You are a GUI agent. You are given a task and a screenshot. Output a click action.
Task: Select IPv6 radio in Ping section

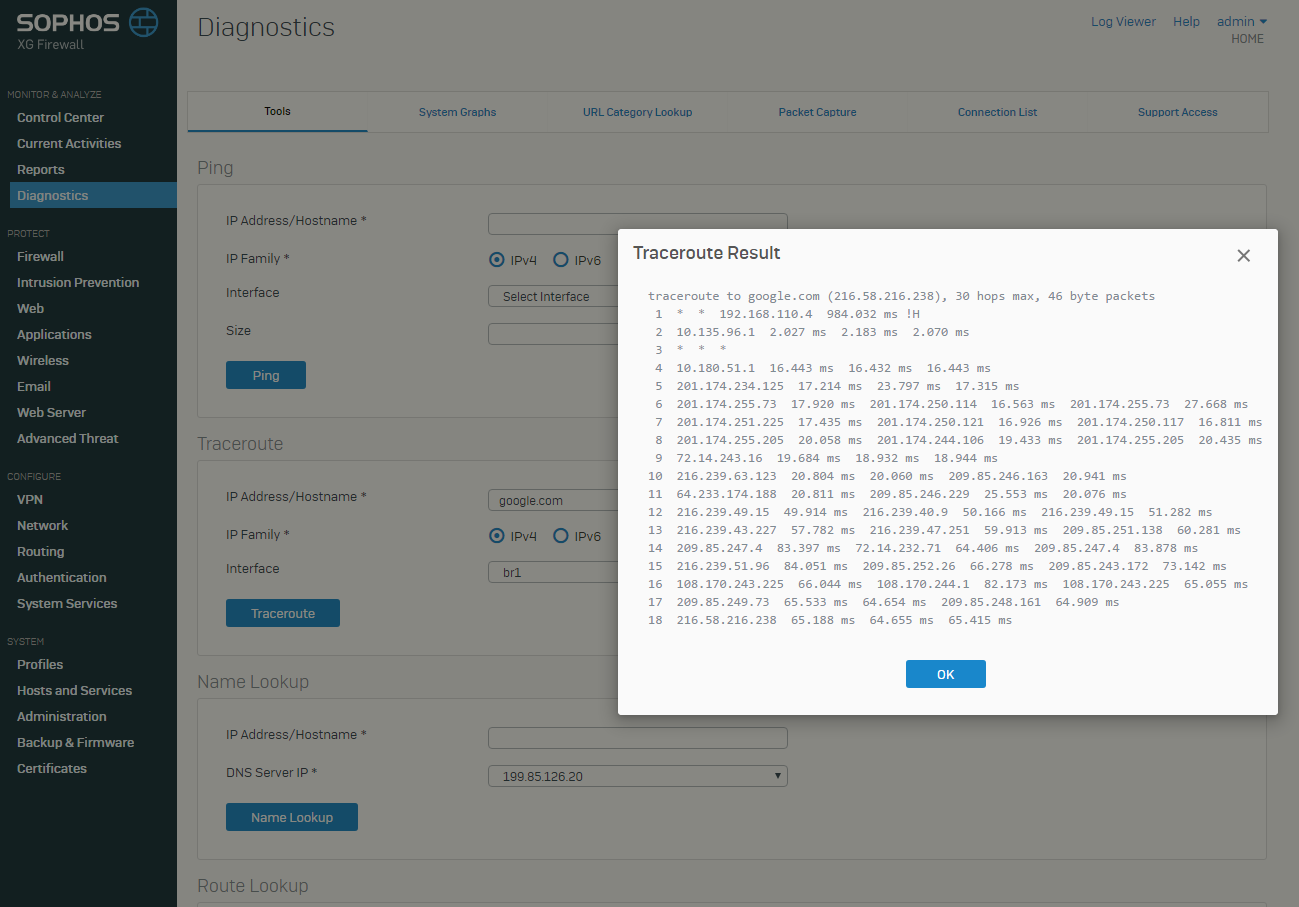[561, 260]
